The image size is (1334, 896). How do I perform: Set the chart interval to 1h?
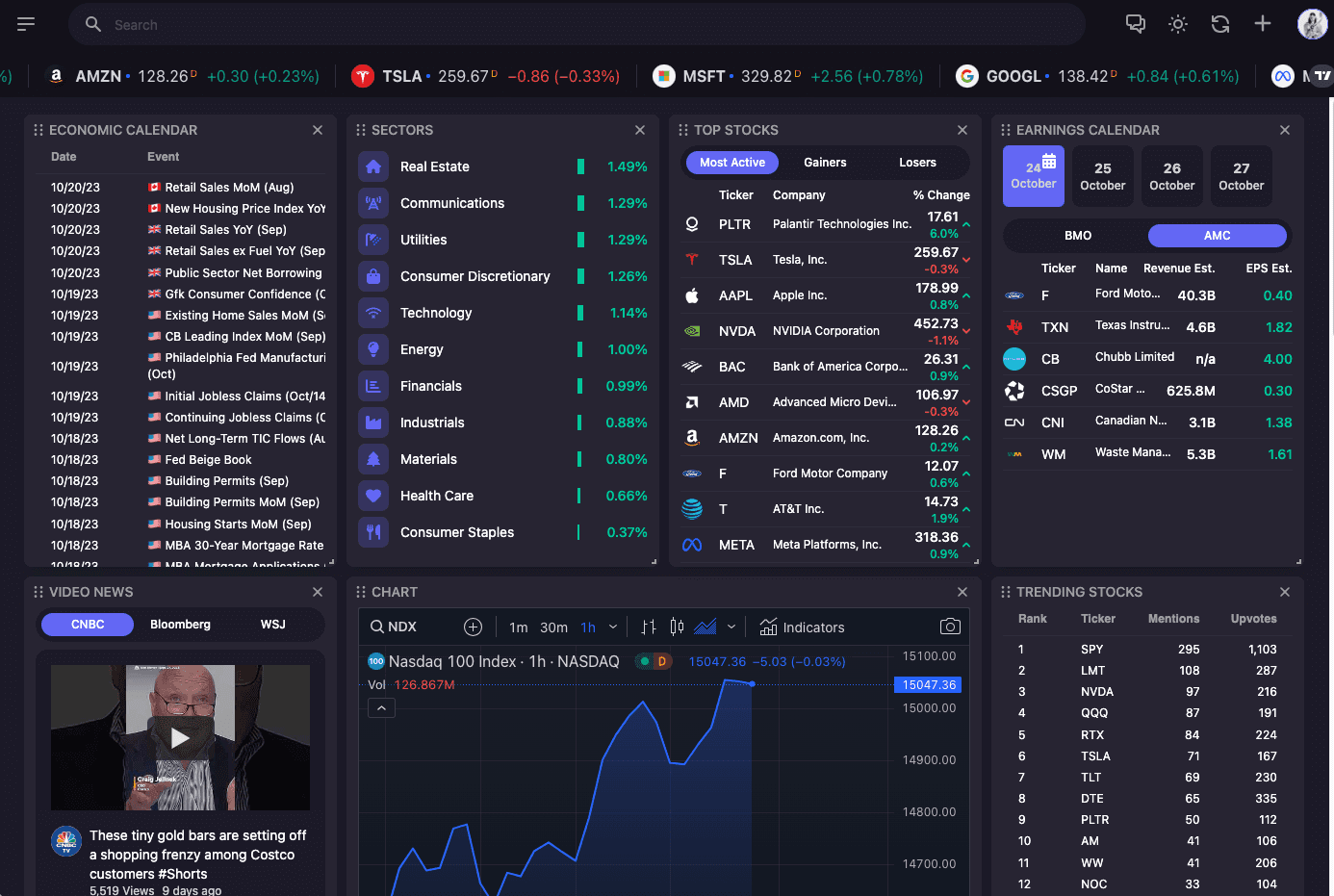click(x=588, y=627)
